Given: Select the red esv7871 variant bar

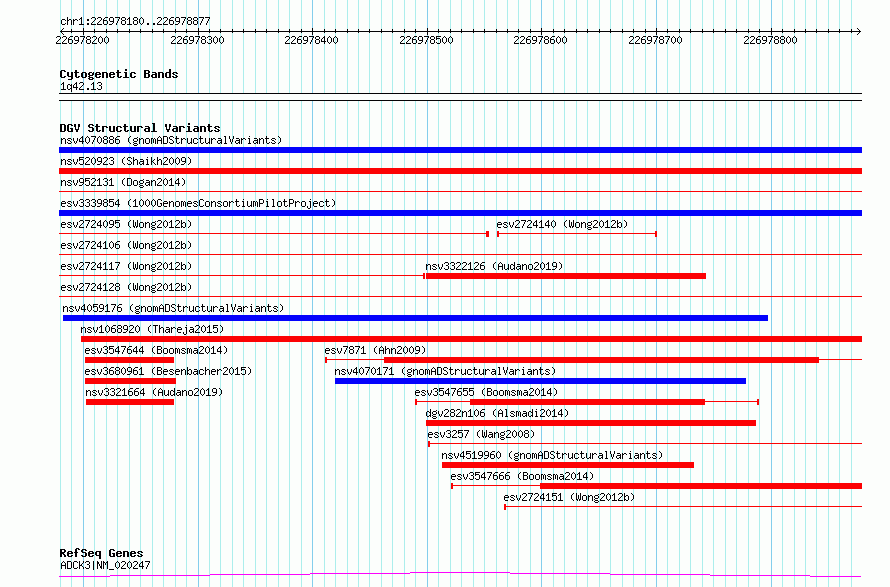Looking at the screenshot, I should coord(602,360).
